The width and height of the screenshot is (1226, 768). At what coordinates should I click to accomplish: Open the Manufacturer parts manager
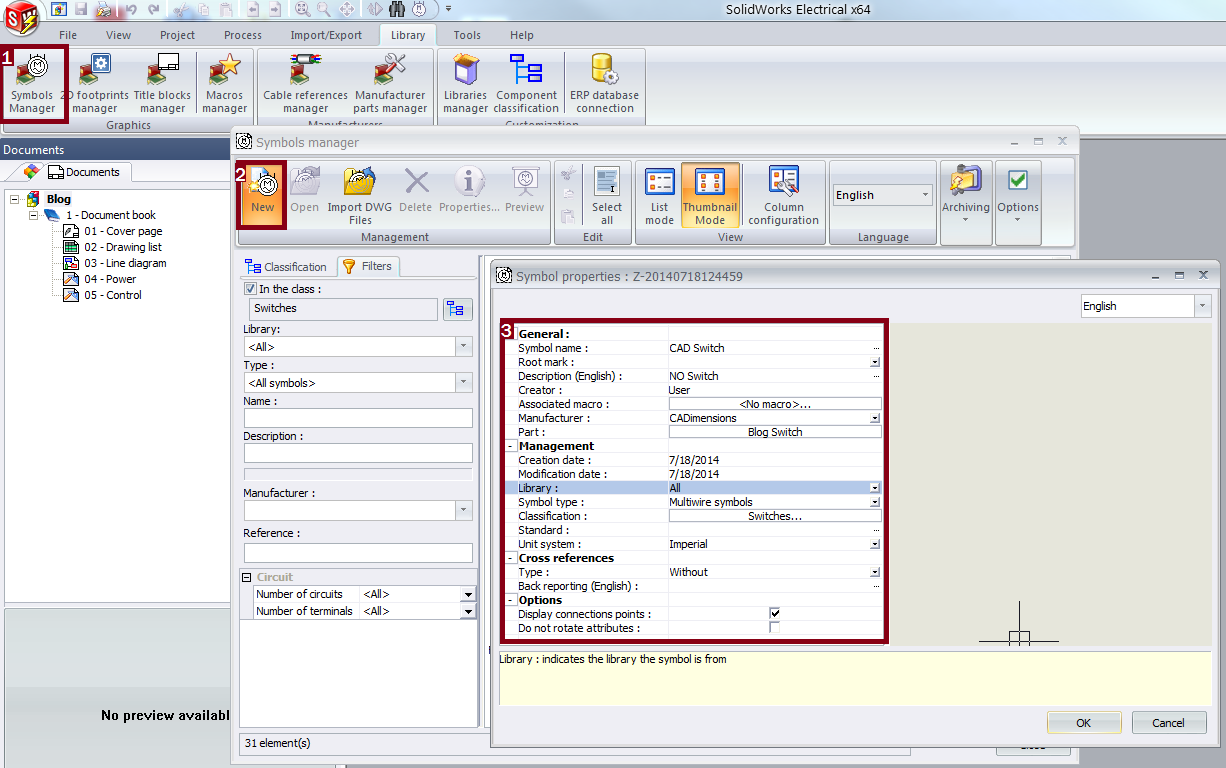390,83
